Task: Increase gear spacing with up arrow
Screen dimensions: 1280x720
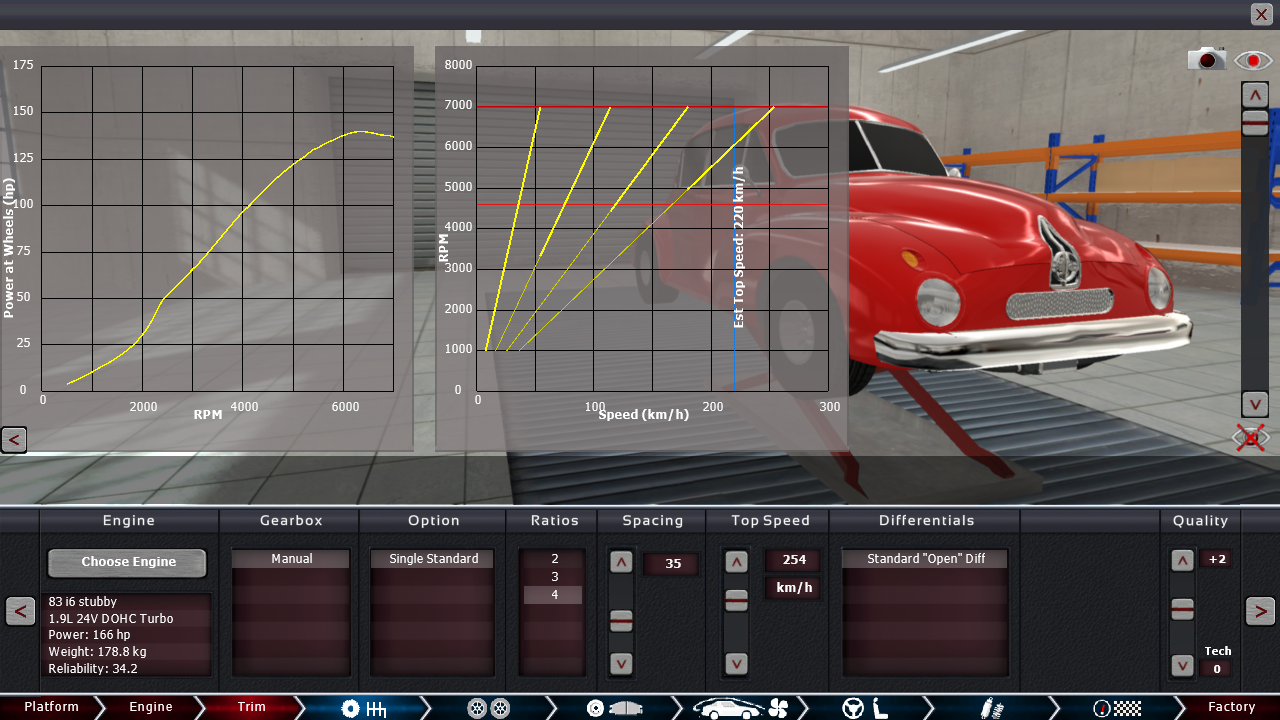Action: (621, 563)
